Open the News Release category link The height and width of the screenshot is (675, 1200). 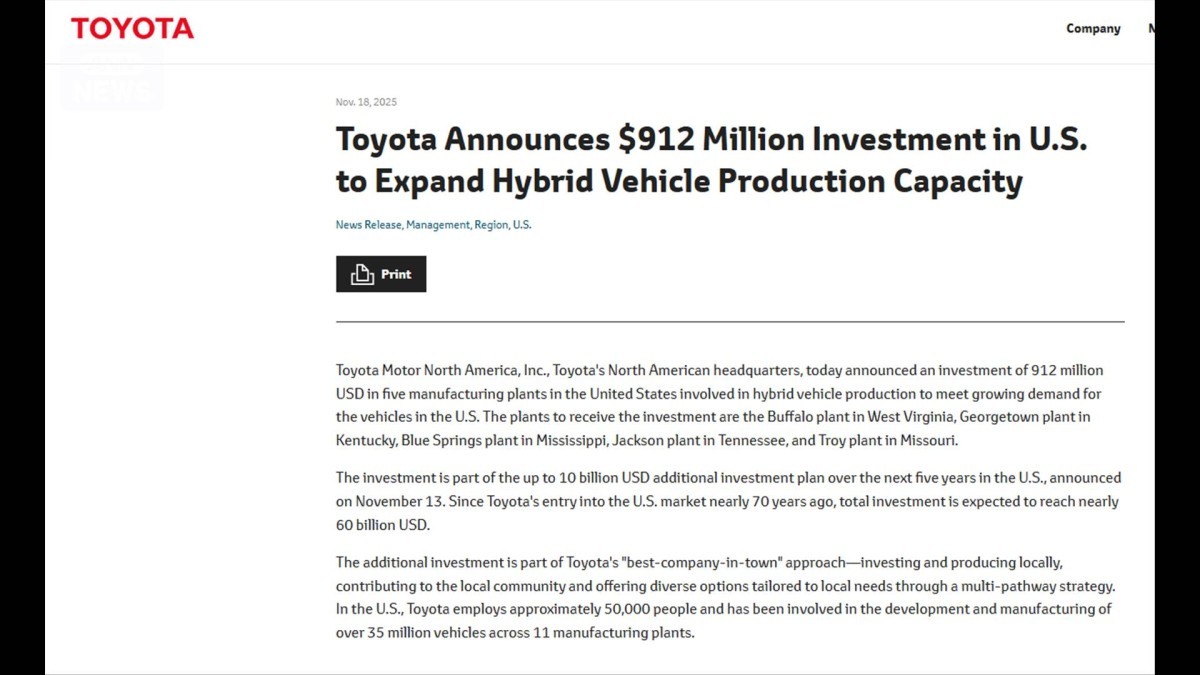click(368, 225)
